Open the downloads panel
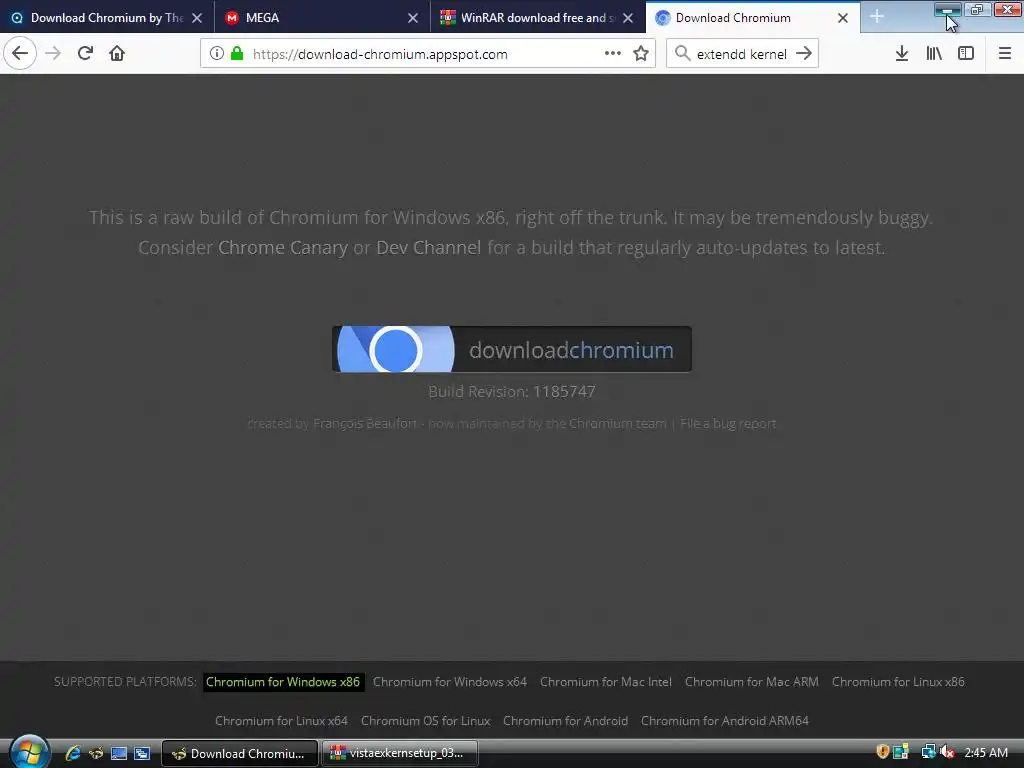This screenshot has height=768, width=1024. (902, 54)
